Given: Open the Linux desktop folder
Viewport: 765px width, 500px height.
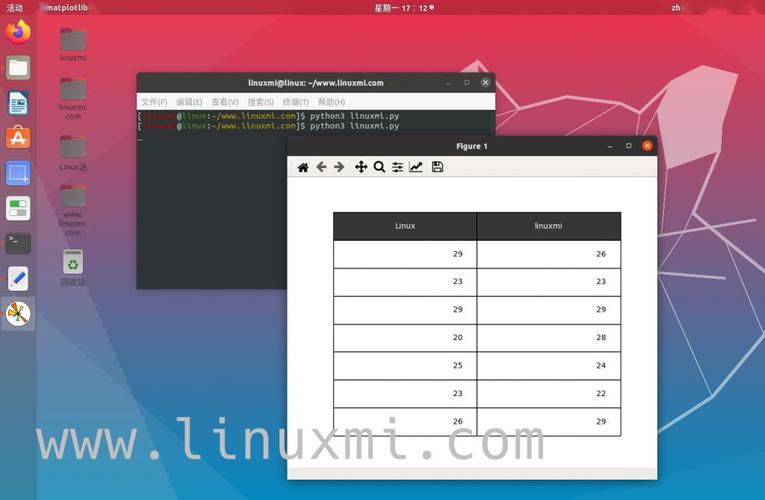Looking at the screenshot, I should [x=73, y=153].
